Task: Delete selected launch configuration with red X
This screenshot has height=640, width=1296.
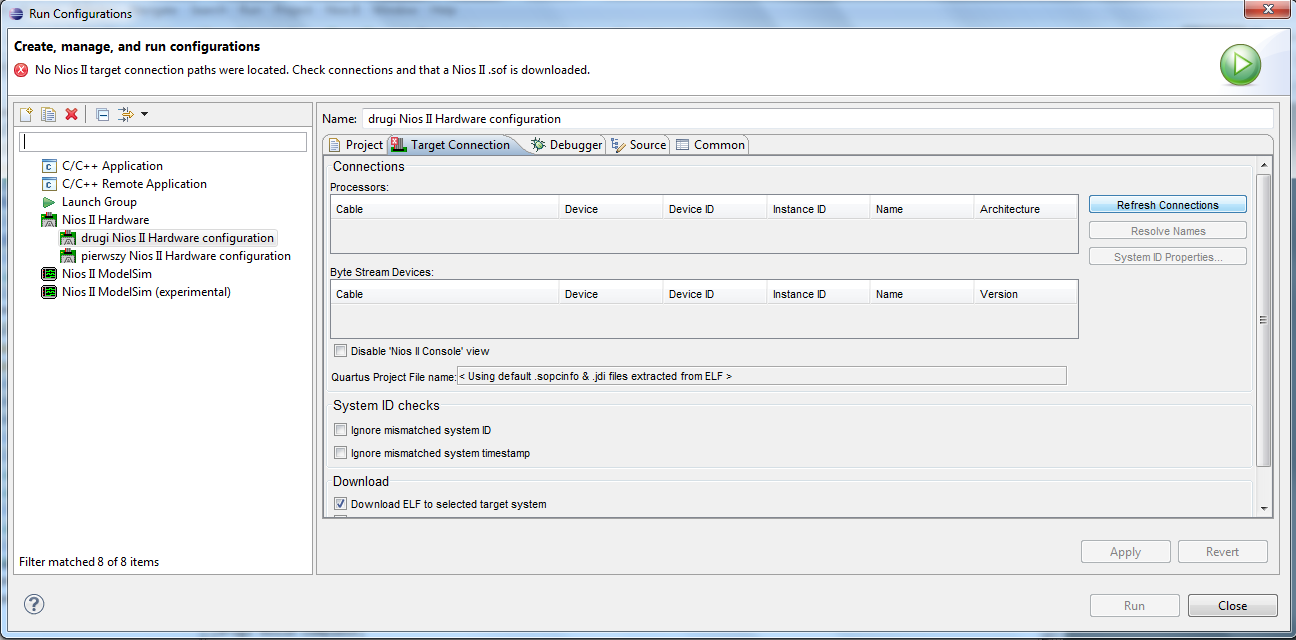Action: (71, 114)
